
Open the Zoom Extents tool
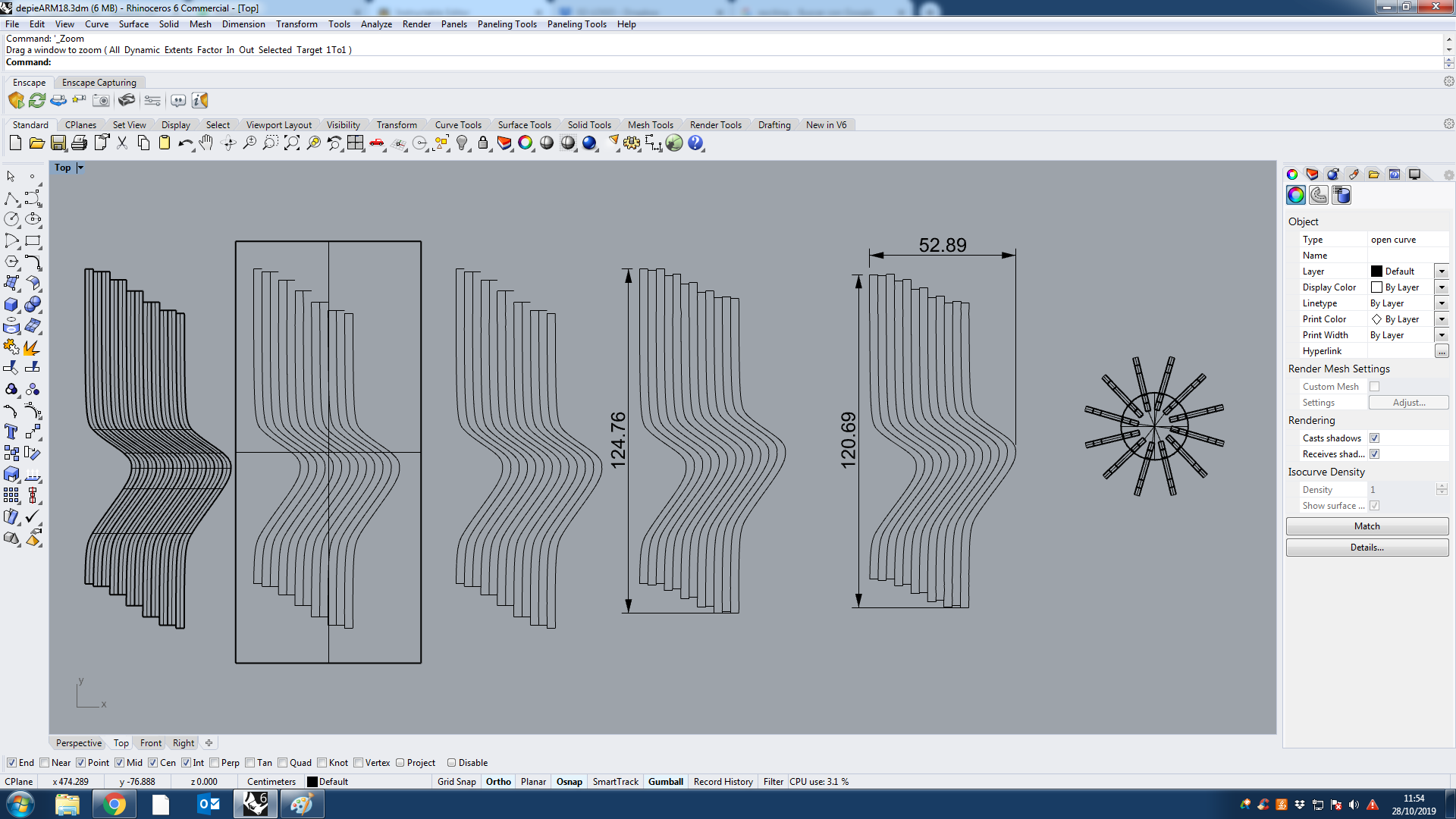(291, 143)
